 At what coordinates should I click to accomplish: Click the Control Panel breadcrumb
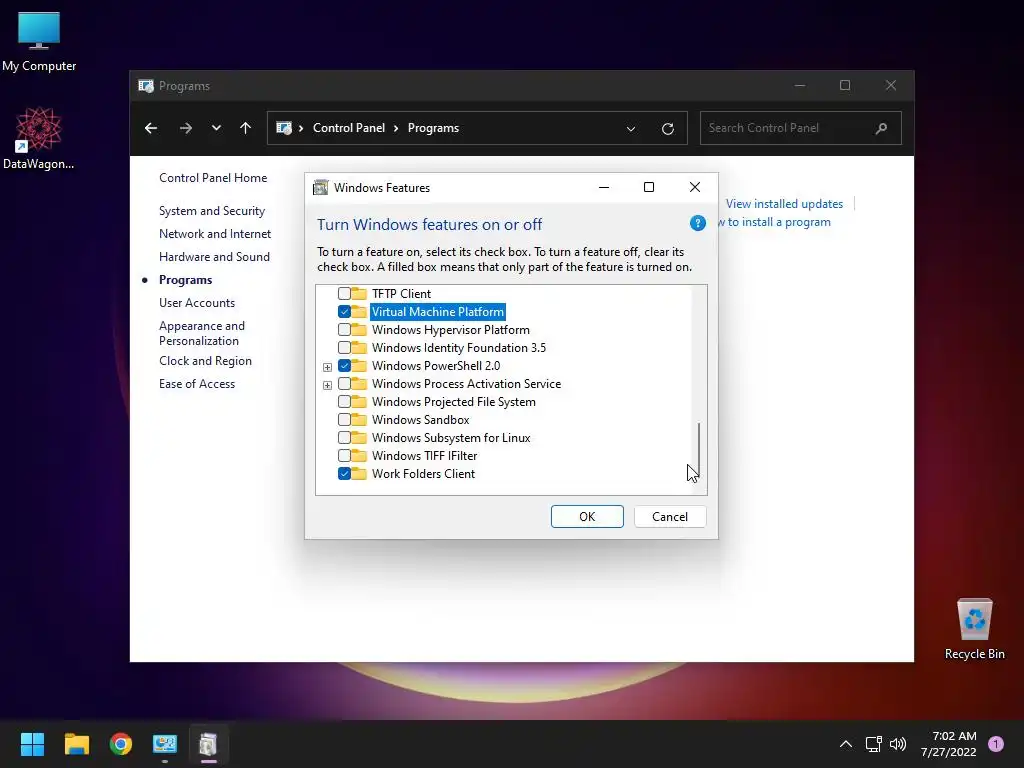[x=349, y=128]
